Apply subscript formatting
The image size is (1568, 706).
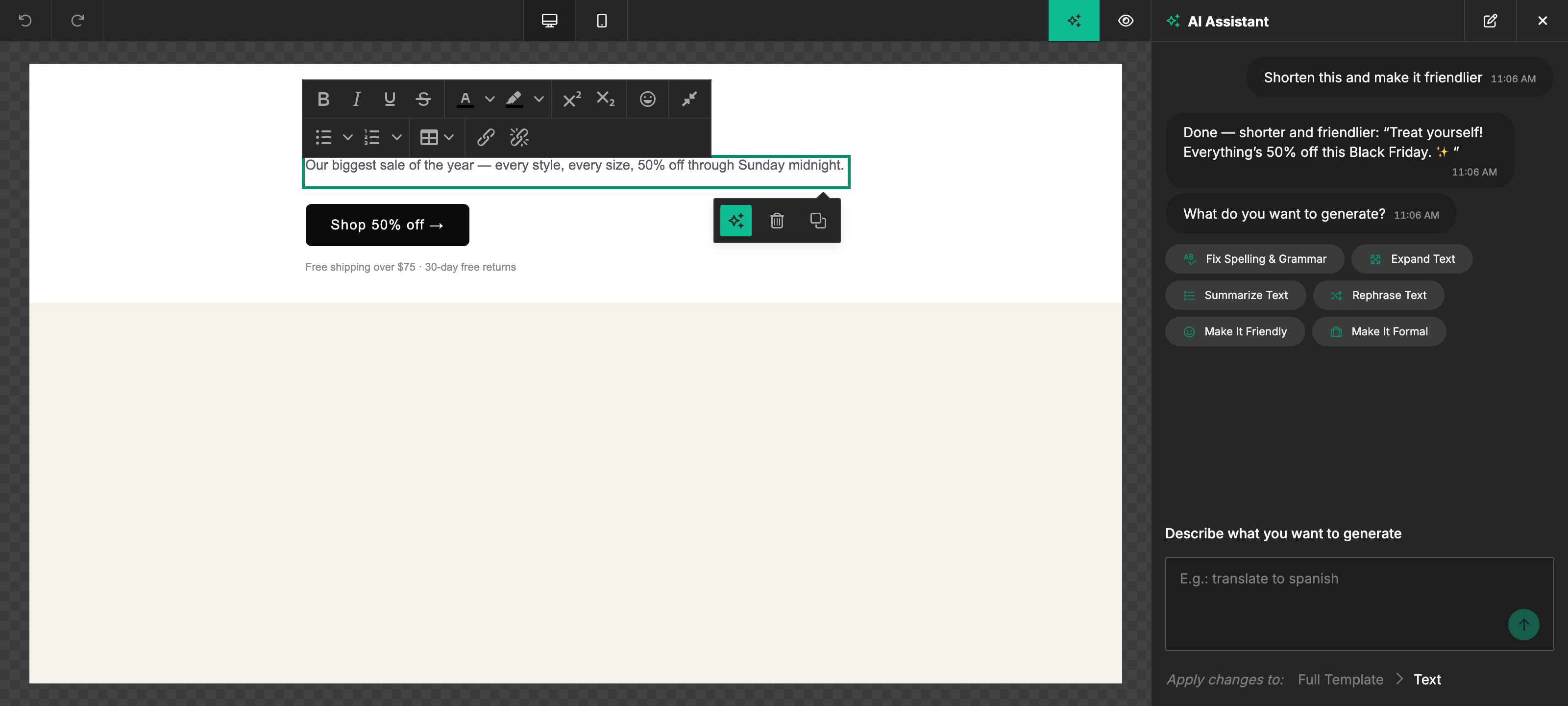(605, 99)
